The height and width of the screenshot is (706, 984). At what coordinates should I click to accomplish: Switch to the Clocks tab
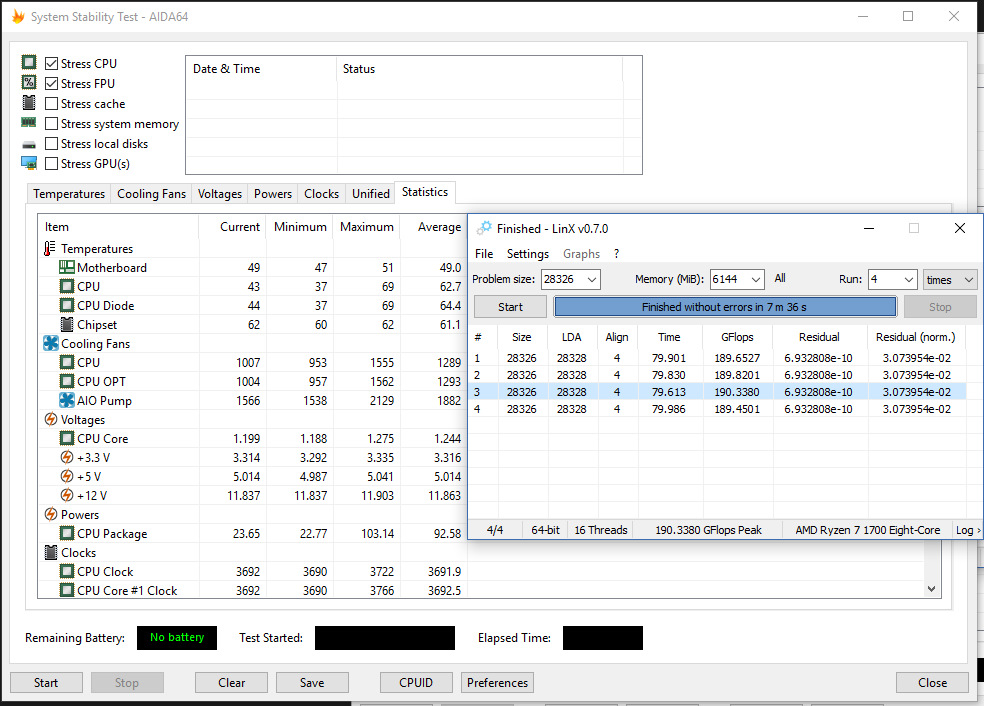(x=321, y=194)
